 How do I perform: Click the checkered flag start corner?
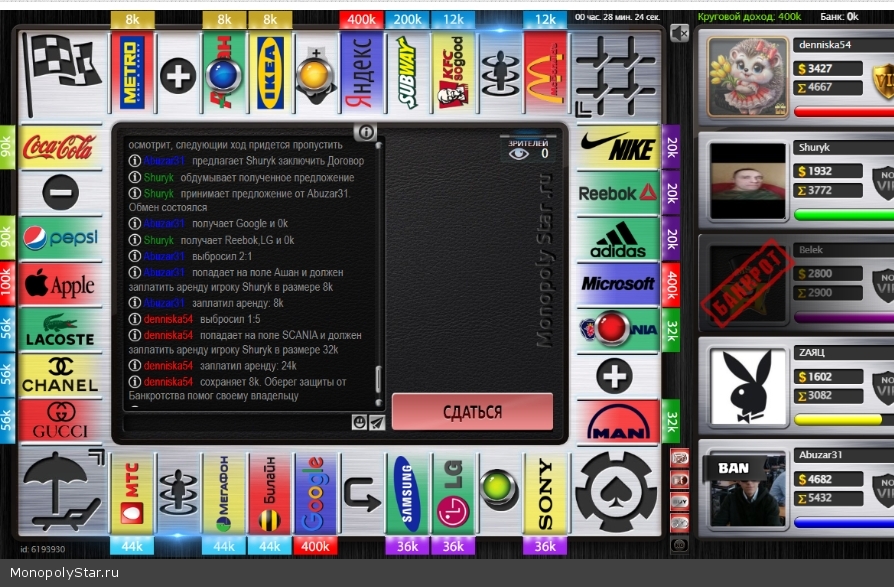[x=62, y=75]
